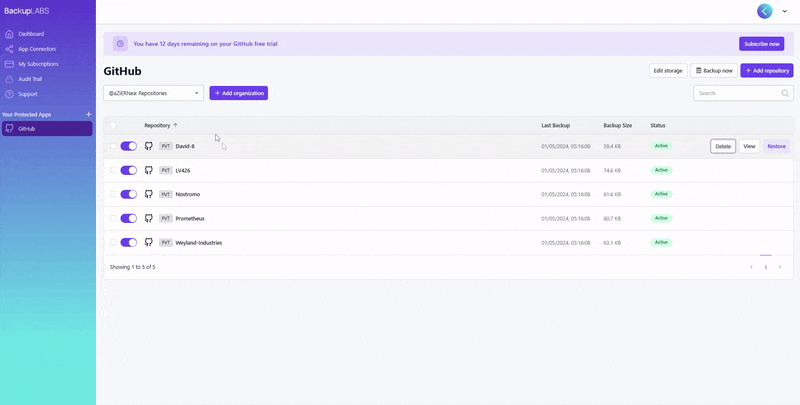The image size is (800, 405).
Task: Click PVT badge on David-8 row
Action: point(166,146)
